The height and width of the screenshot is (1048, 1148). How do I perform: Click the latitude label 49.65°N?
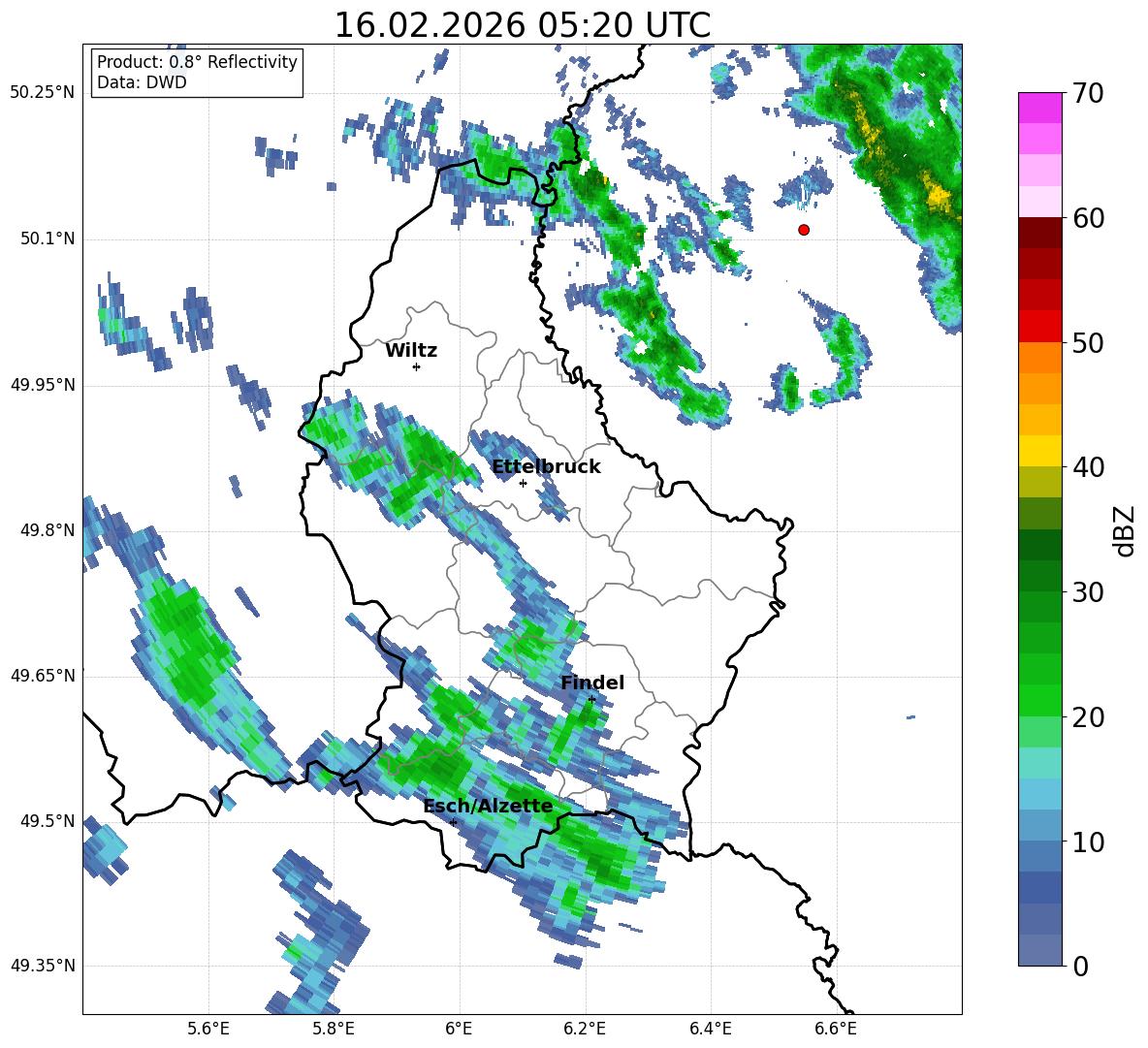pyautogui.click(x=43, y=675)
